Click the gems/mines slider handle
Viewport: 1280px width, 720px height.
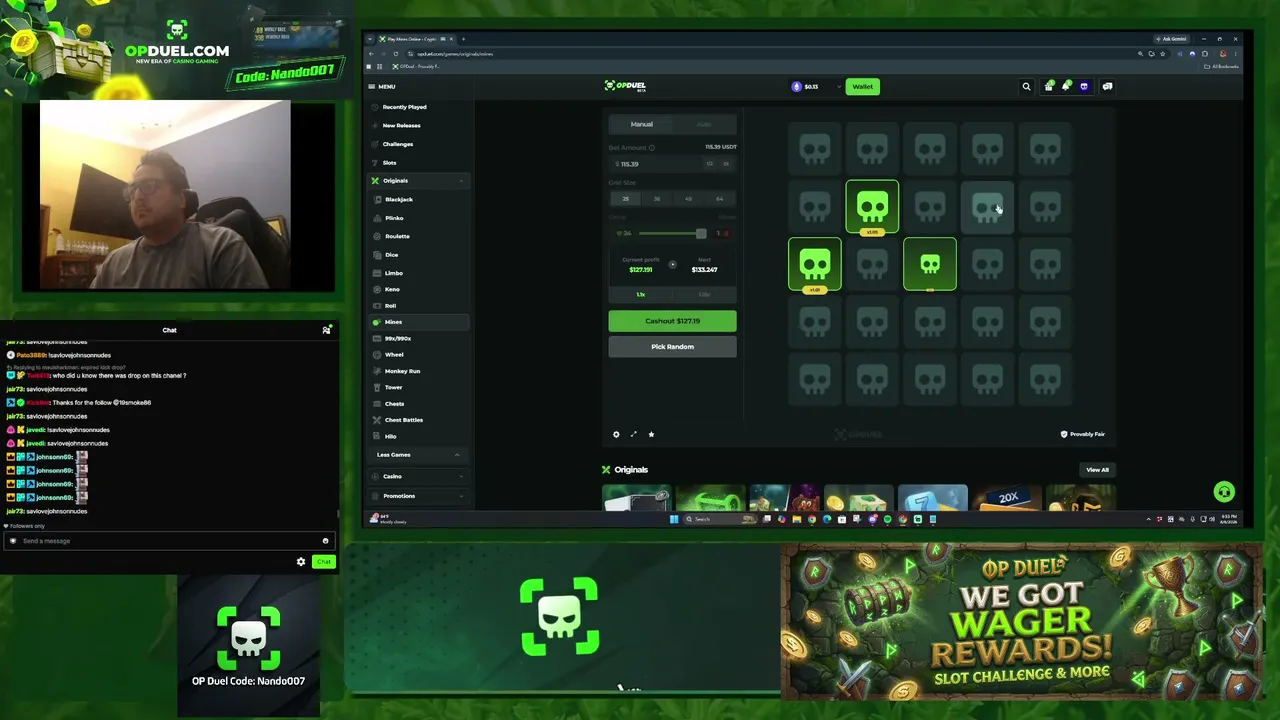click(701, 233)
